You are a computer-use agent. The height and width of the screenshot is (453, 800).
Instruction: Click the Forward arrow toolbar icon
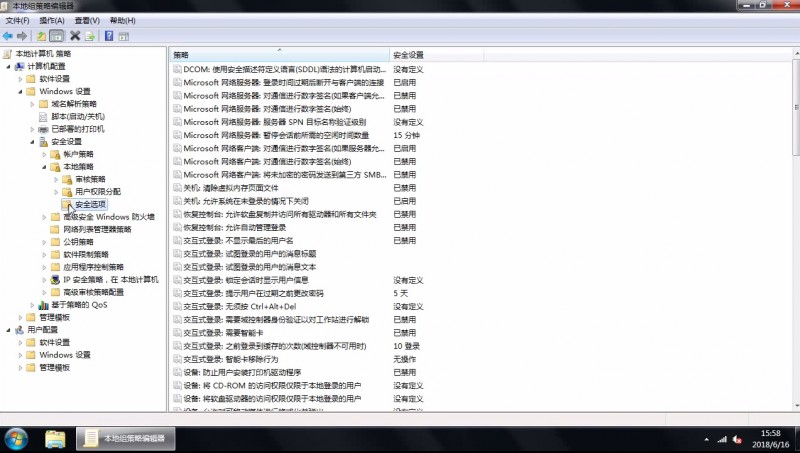tap(21, 36)
